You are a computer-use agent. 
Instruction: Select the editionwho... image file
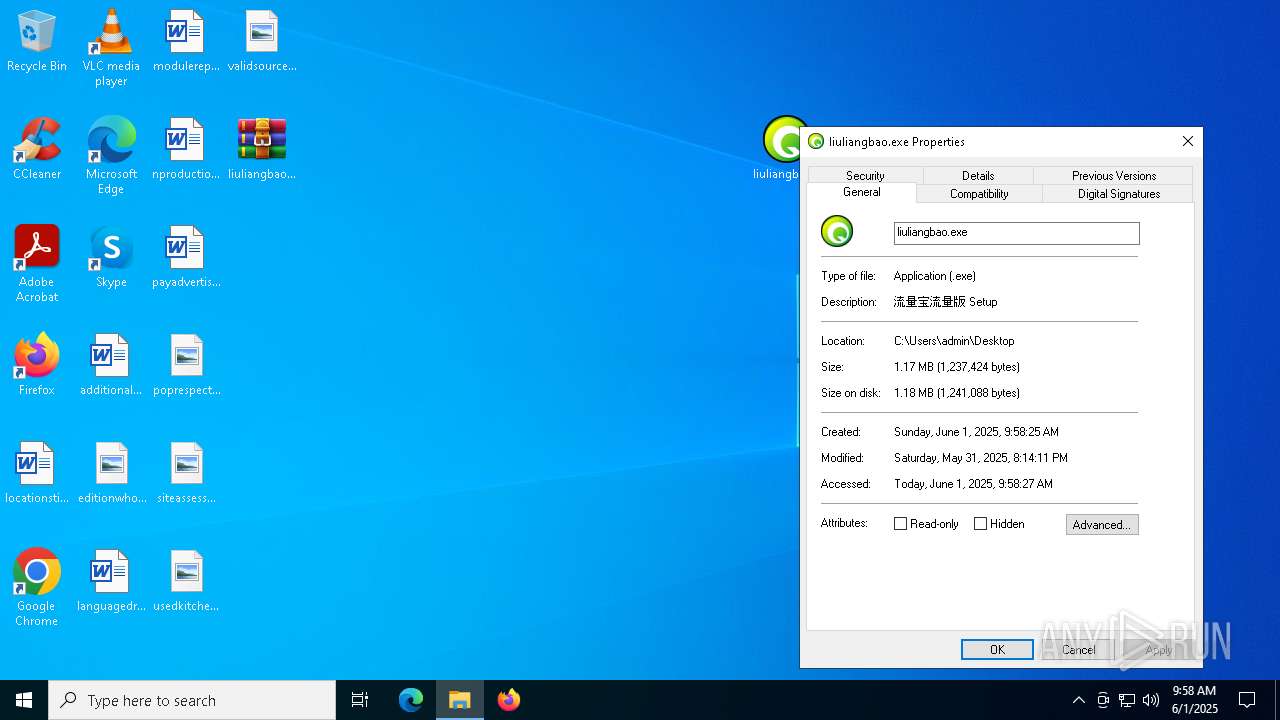111,473
